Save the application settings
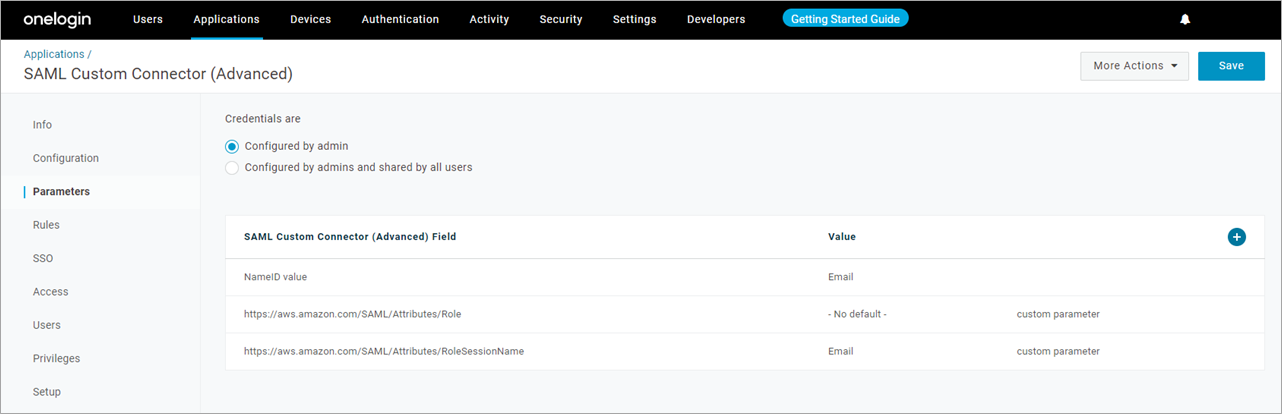Screen dimensions: 1282x414 [x=1231, y=66]
